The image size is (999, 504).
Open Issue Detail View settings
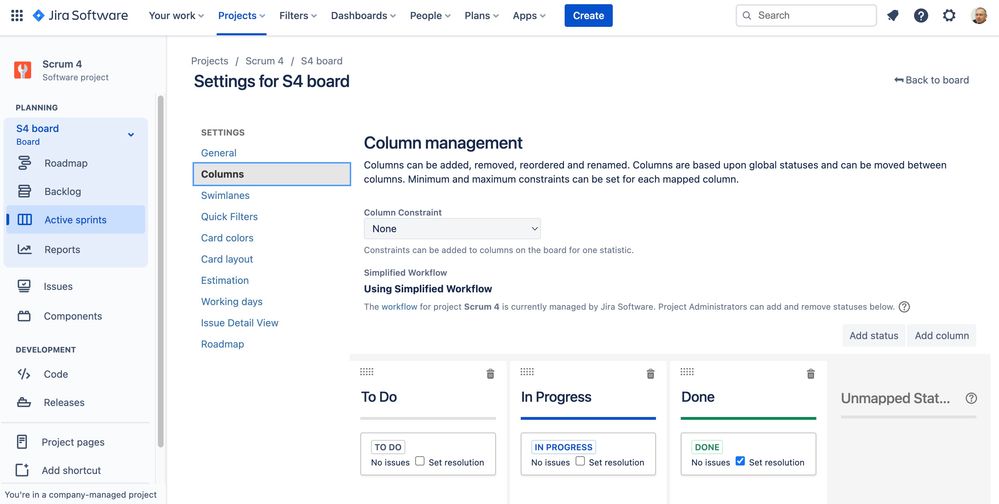coord(240,323)
